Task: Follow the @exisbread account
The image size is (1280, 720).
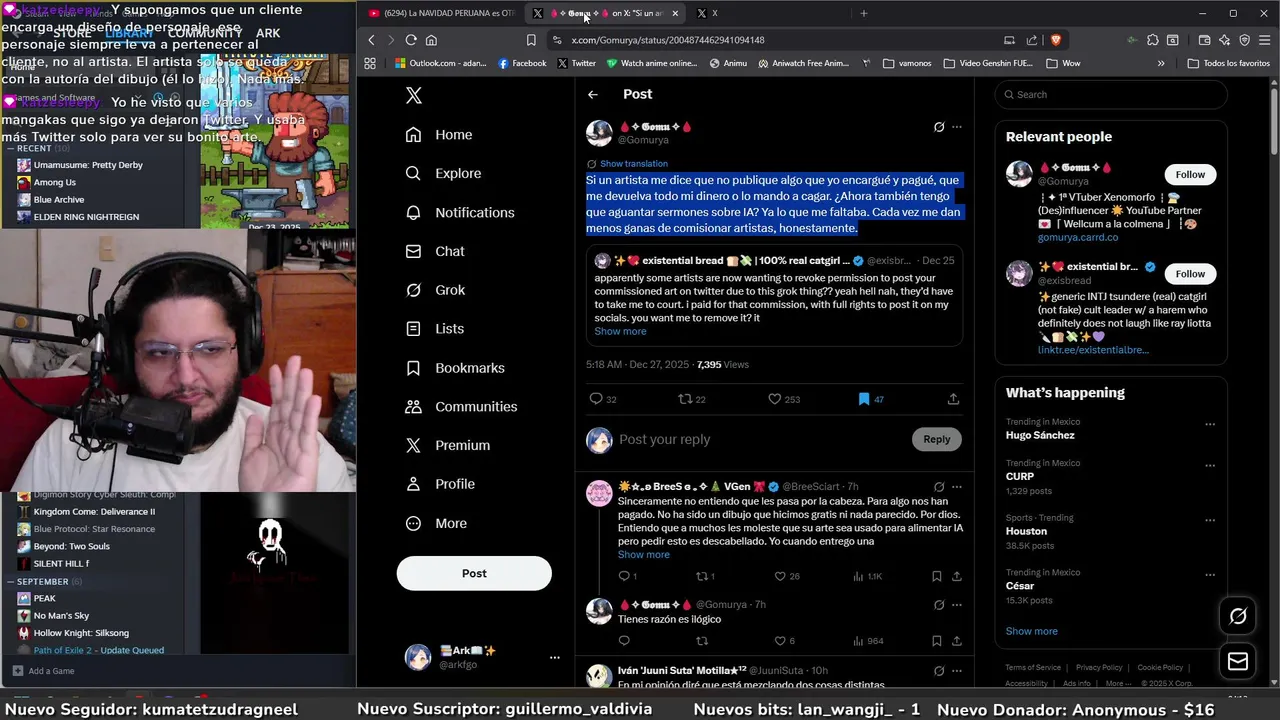Action: coord(1190,274)
